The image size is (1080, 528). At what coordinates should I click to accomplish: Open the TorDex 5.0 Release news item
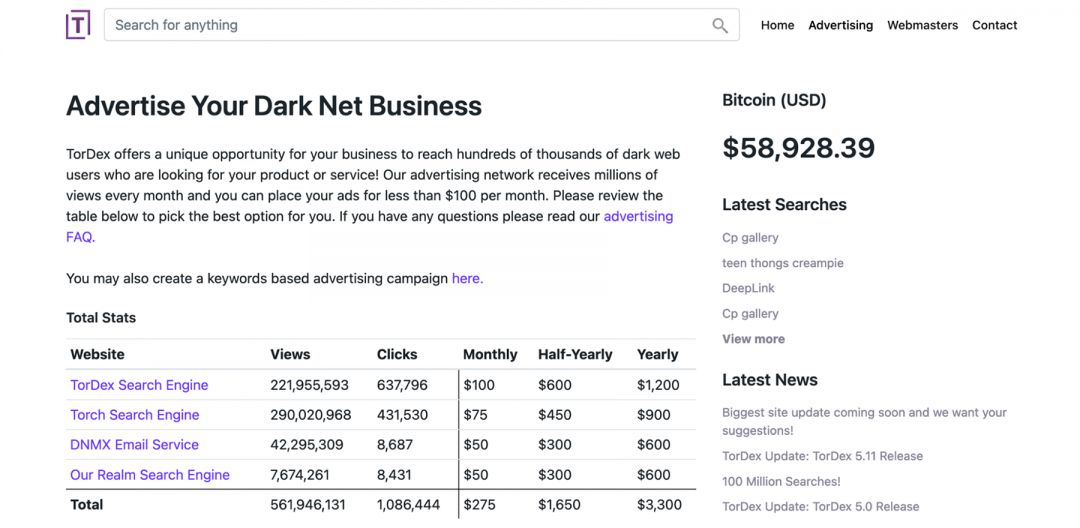(820, 506)
